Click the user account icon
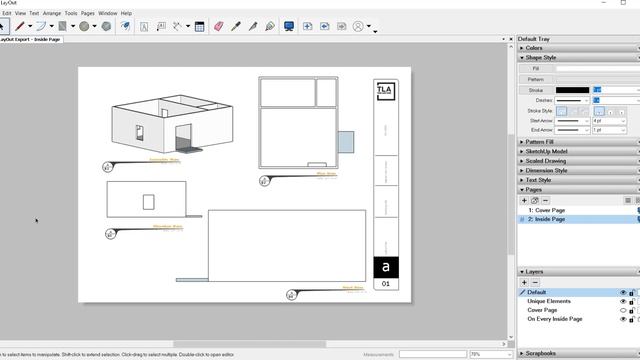The width and height of the screenshot is (640, 360). point(358,27)
